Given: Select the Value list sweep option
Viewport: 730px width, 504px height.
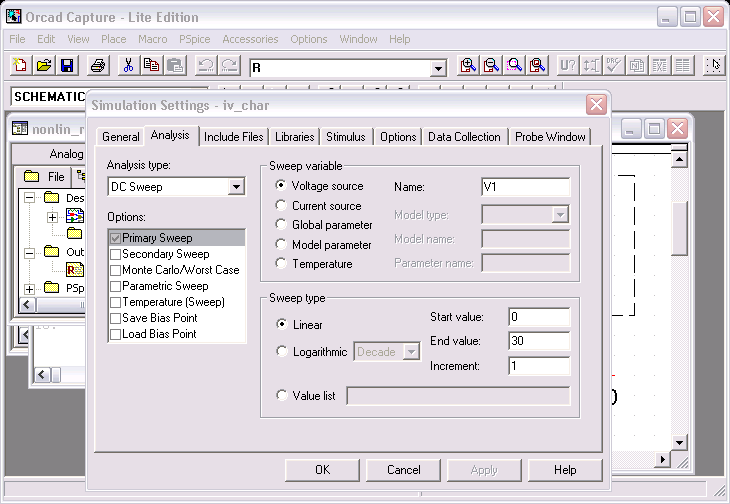Looking at the screenshot, I should 282,396.
